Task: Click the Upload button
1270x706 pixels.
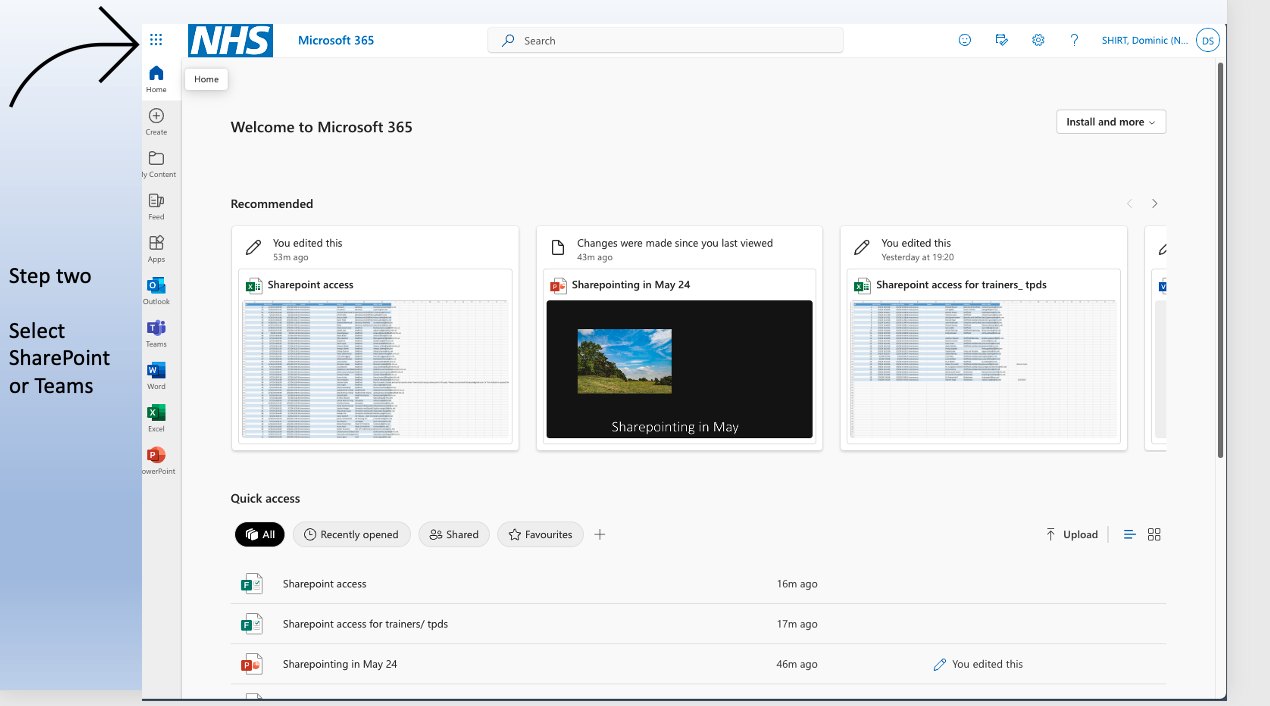Action: pos(1072,534)
